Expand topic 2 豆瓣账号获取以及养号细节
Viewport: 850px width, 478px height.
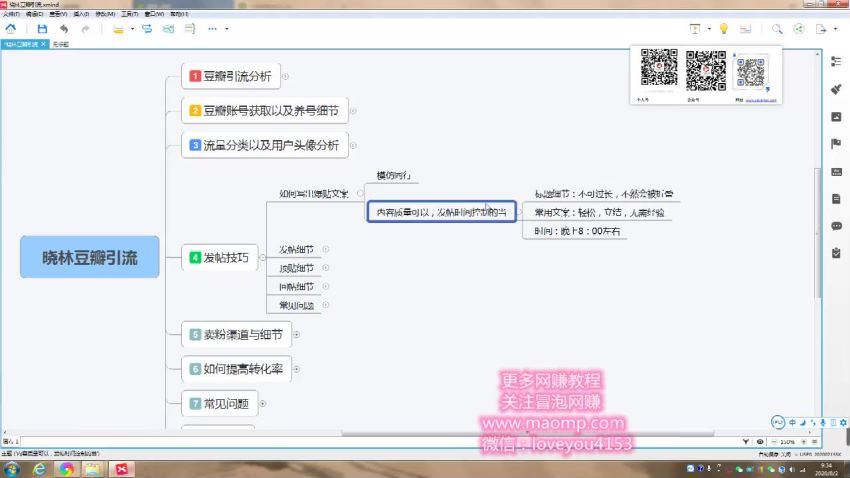(353, 111)
